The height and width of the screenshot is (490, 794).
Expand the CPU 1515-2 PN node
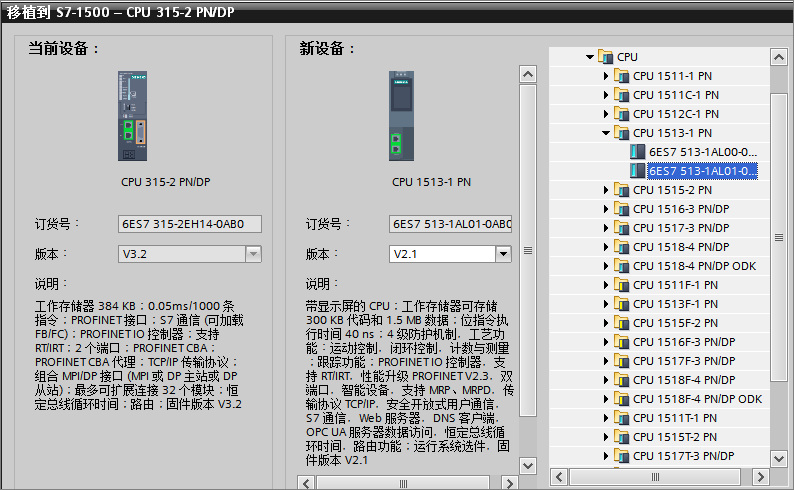click(x=606, y=190)
